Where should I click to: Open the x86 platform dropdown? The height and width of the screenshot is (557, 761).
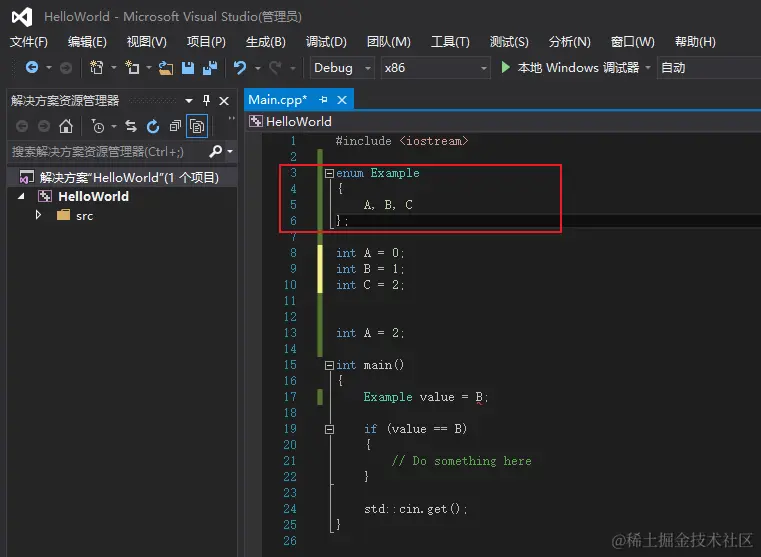tap(435, 68)
